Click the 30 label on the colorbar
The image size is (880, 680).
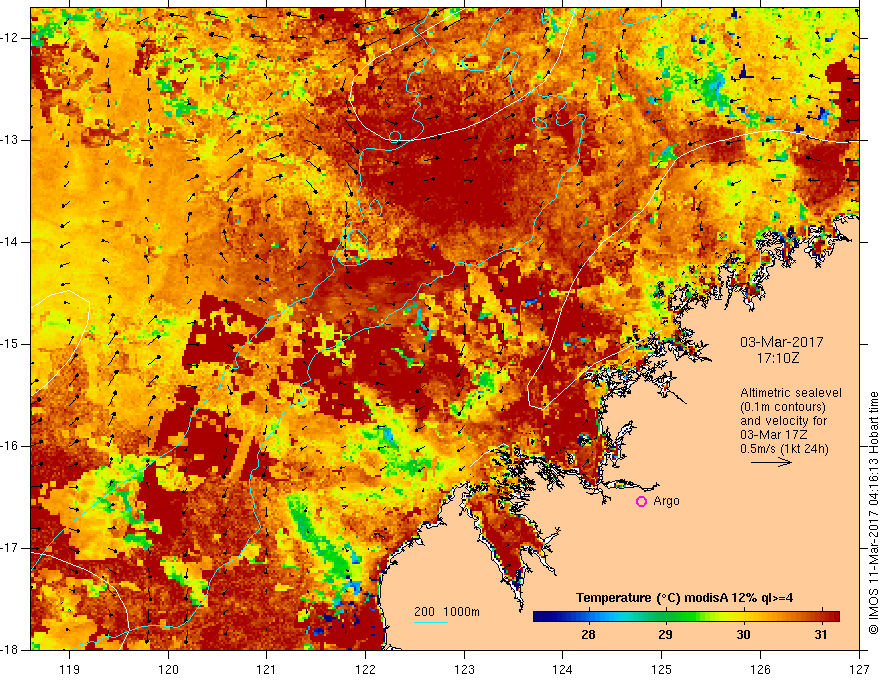[743, 635]
